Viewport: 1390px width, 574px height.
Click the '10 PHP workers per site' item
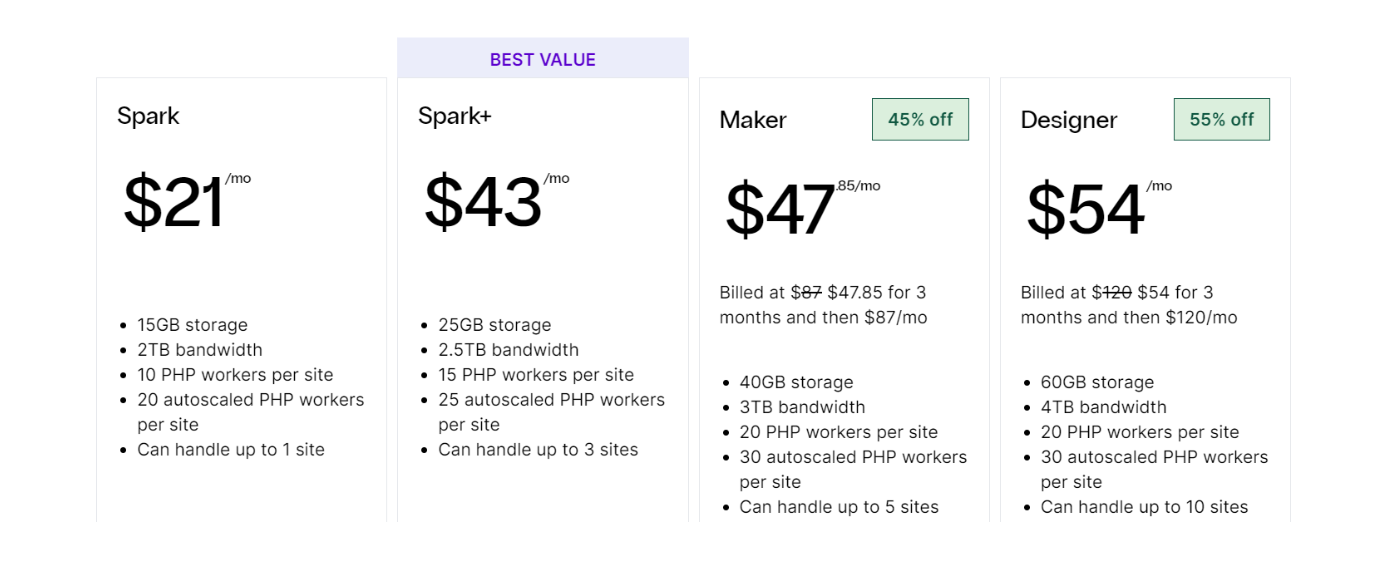[x=235, y=375]
